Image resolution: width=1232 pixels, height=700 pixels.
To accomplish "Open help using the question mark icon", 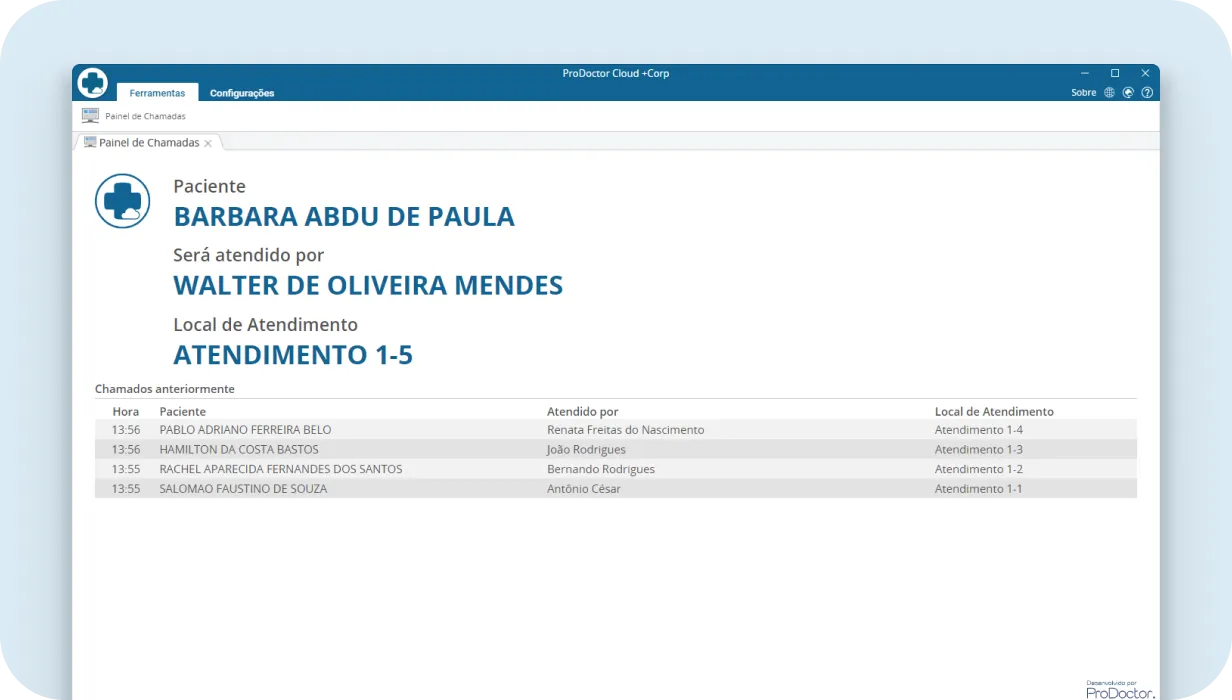I will coord(1147,92).
